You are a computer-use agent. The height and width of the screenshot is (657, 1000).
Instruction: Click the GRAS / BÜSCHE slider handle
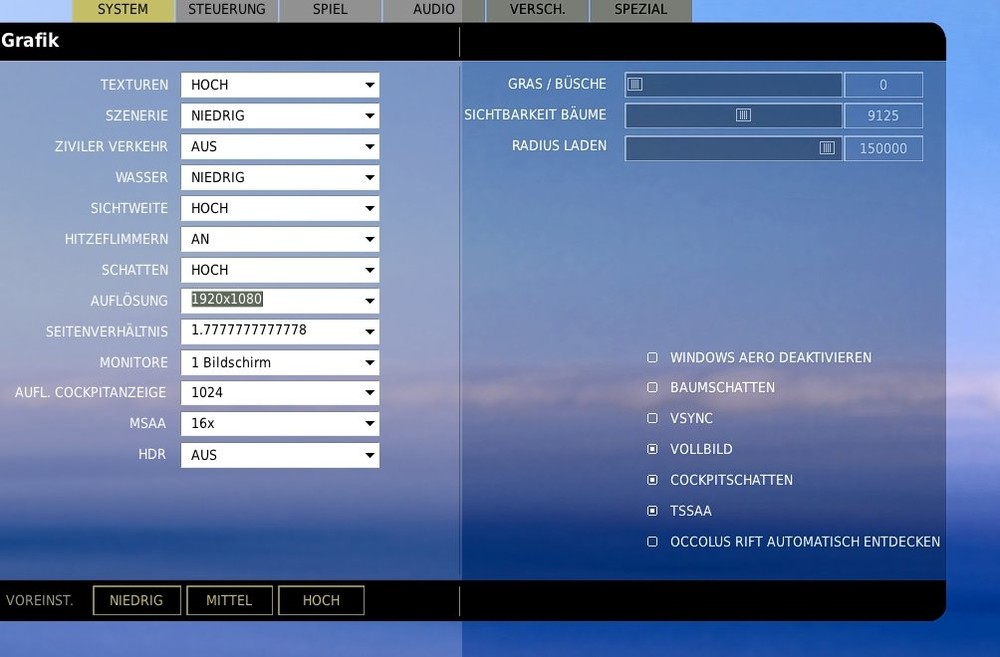click(x=635, y=84)
